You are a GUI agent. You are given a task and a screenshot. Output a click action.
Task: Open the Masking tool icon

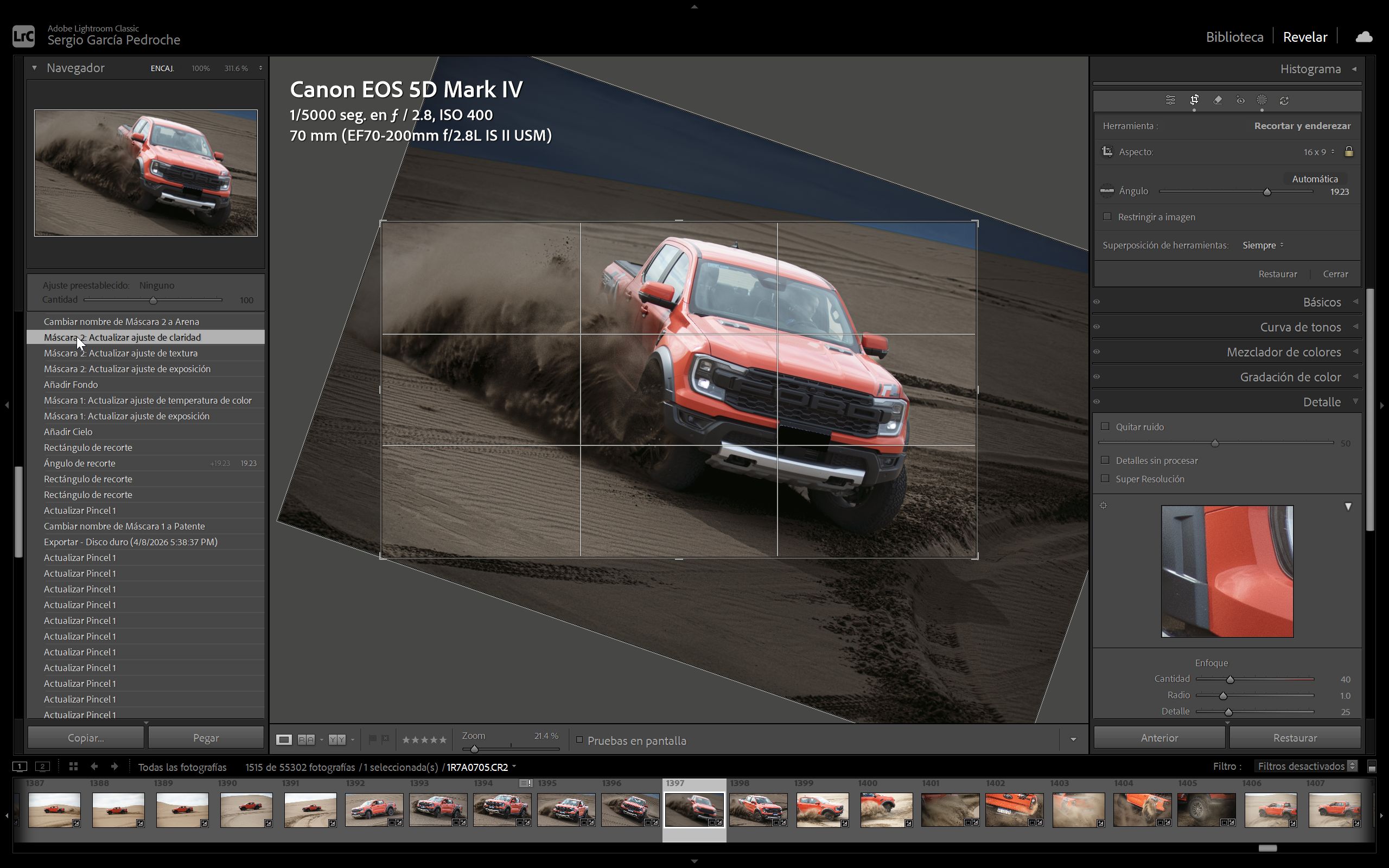coord(1261,100)
